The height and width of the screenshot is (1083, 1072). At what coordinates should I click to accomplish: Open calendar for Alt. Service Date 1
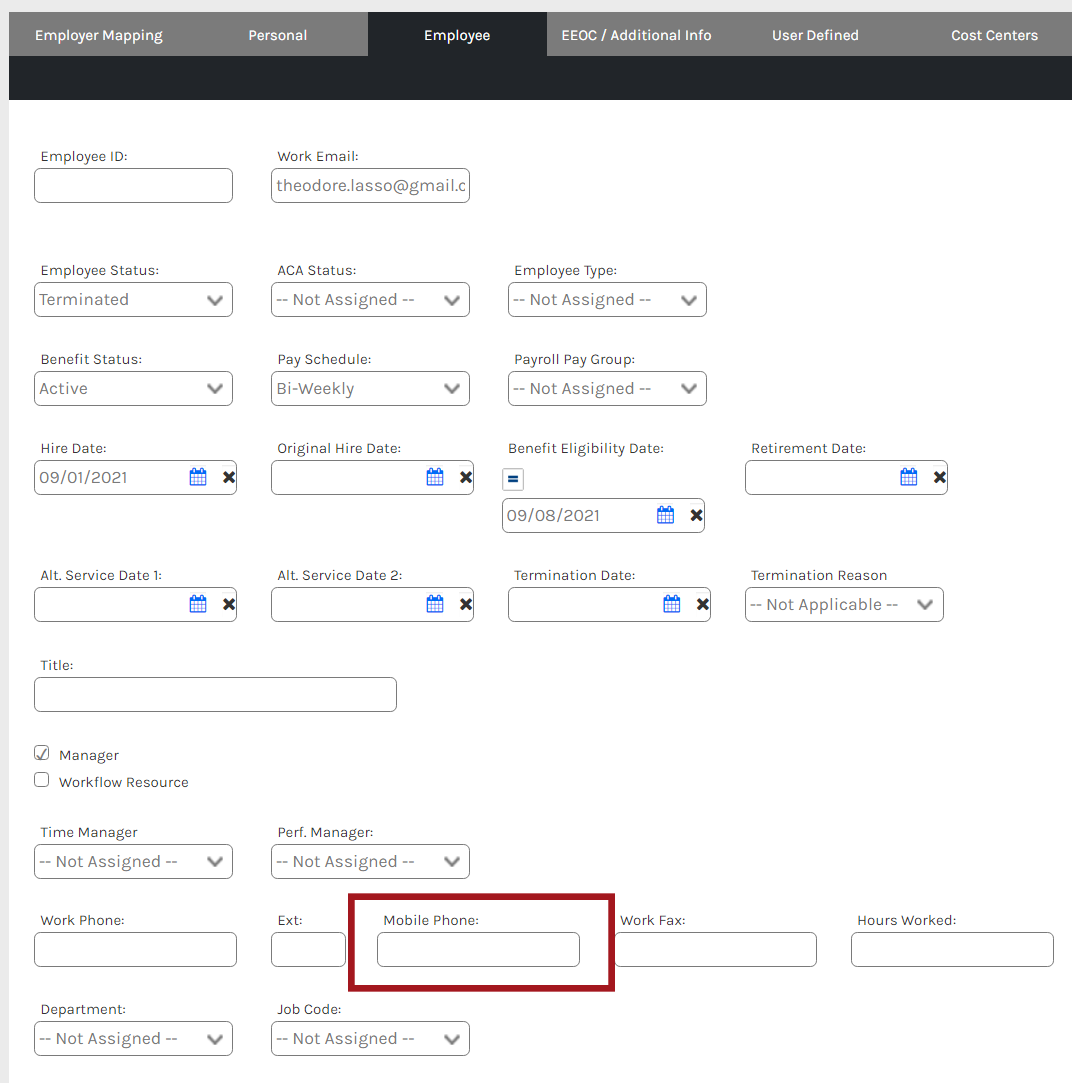point(198,604)
